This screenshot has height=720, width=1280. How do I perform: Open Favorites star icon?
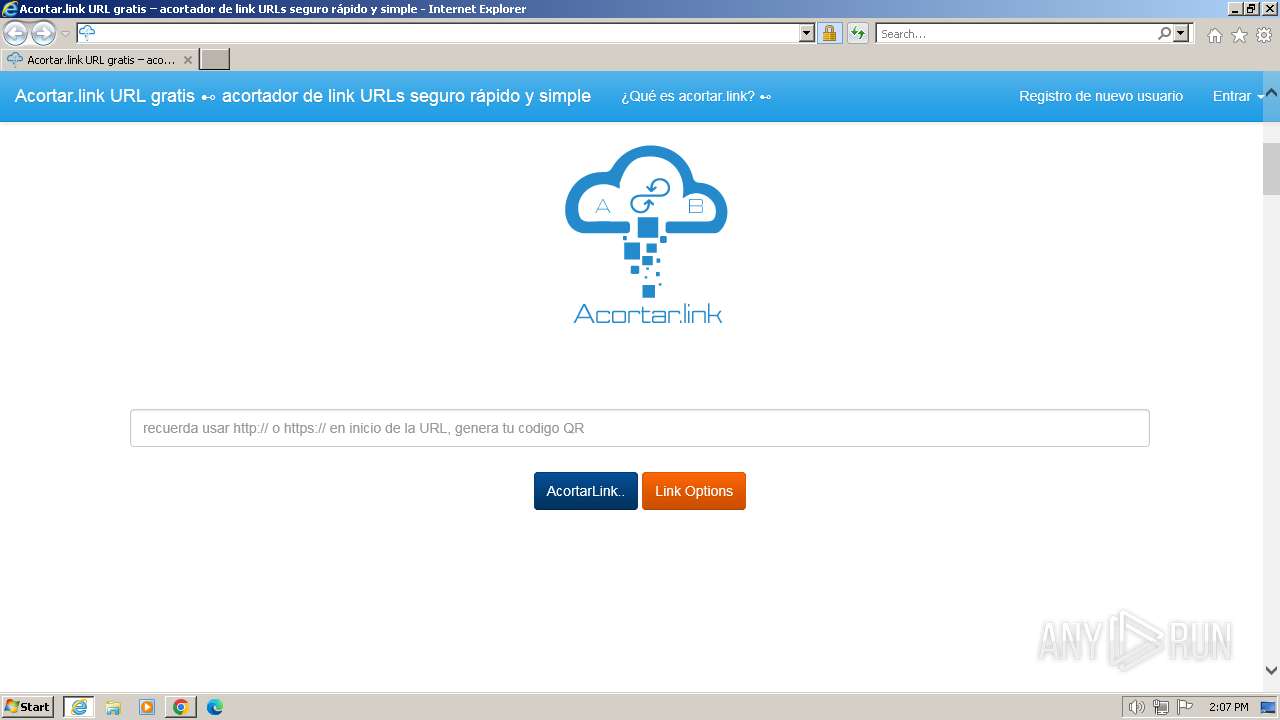(1239, 35)
